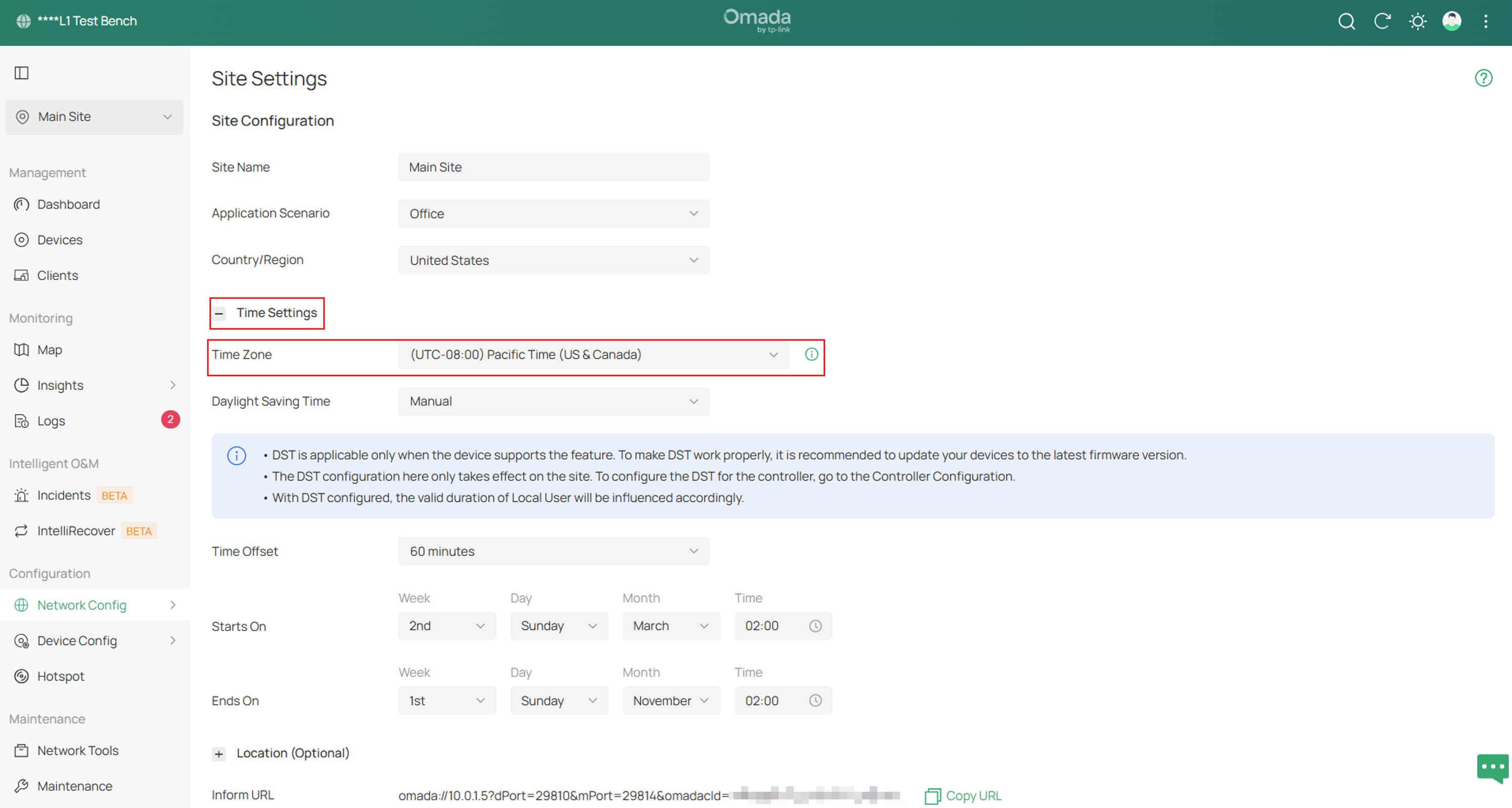This screenshot has width=1512, height=808.
Task: Open the Starts On Month March dropdown
Action: coord(671,626)
